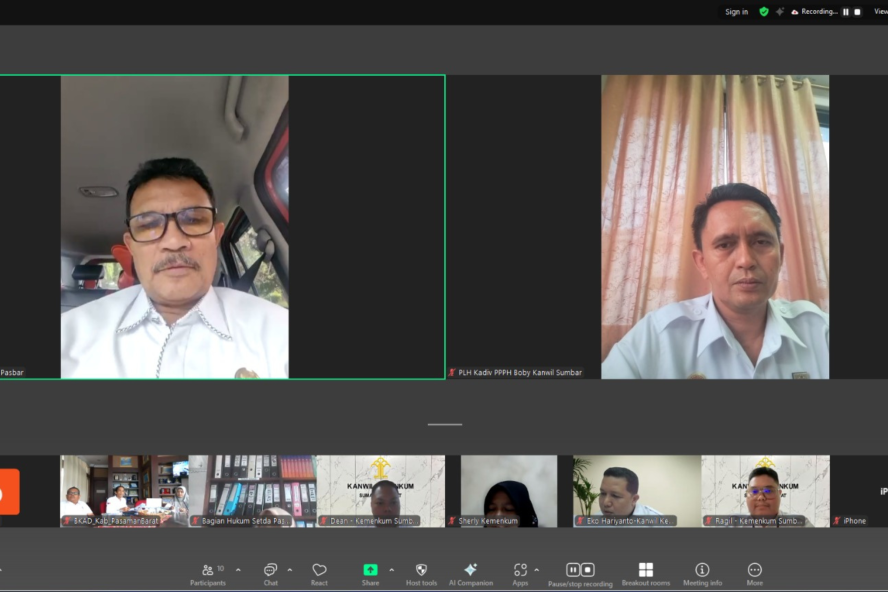Click the green encryption shield icon
The image size is (888, 592).
(x=764, y=12)
